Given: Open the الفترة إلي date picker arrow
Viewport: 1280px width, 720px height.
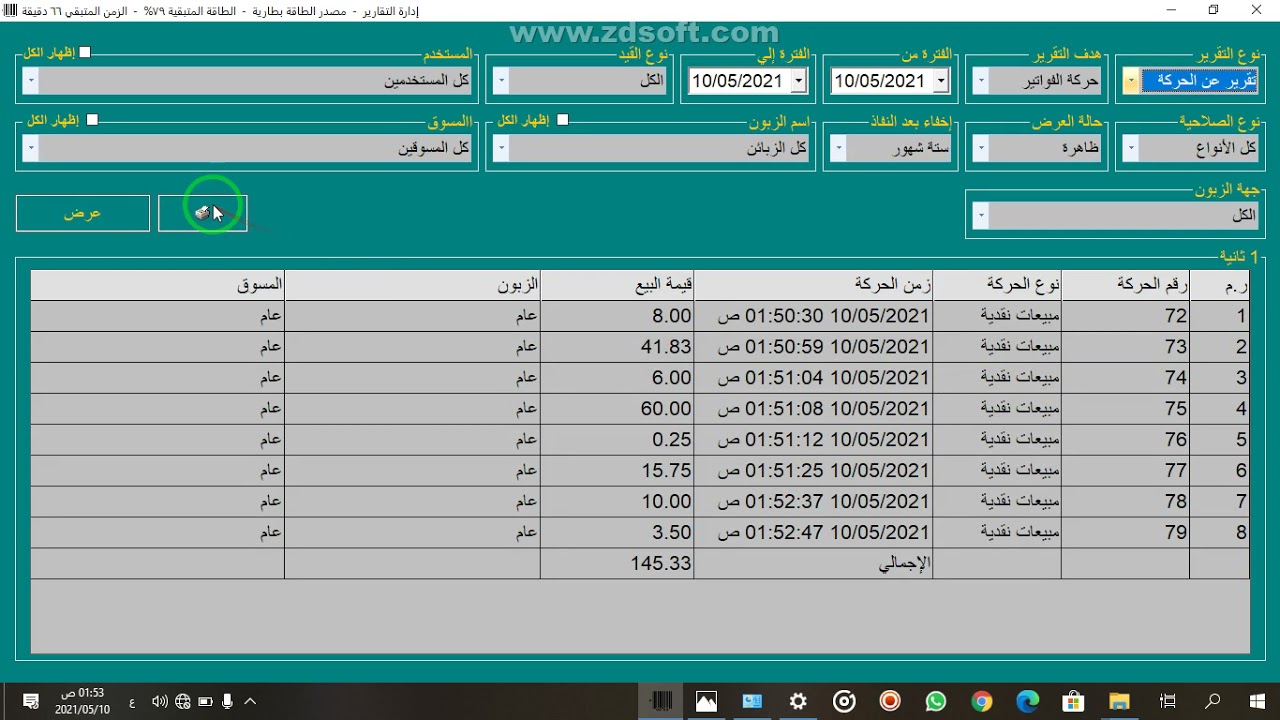Looking at the screenshot, I should (x=798, y=81).
